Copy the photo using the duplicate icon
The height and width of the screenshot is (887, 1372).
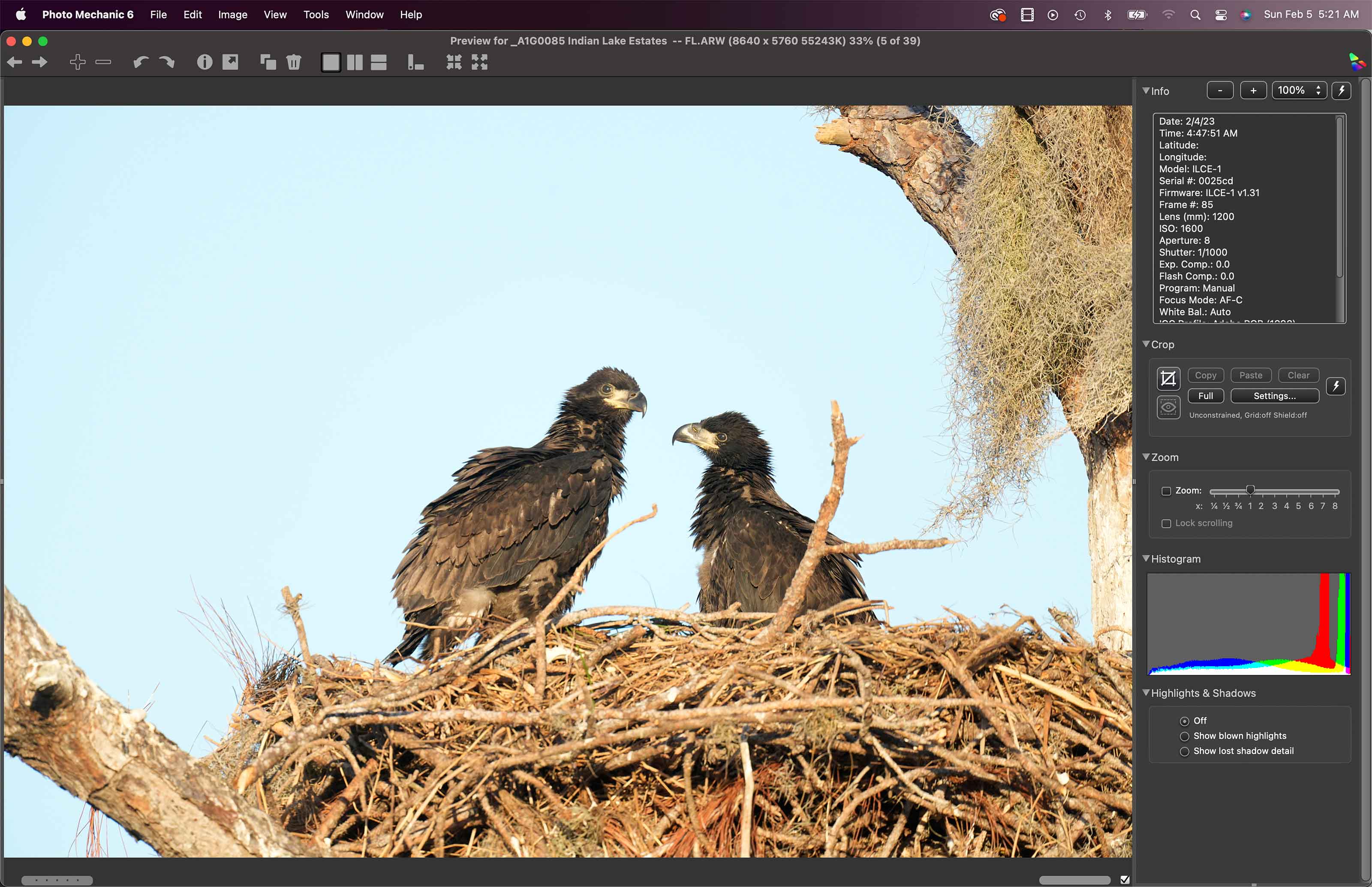point(268,62)
